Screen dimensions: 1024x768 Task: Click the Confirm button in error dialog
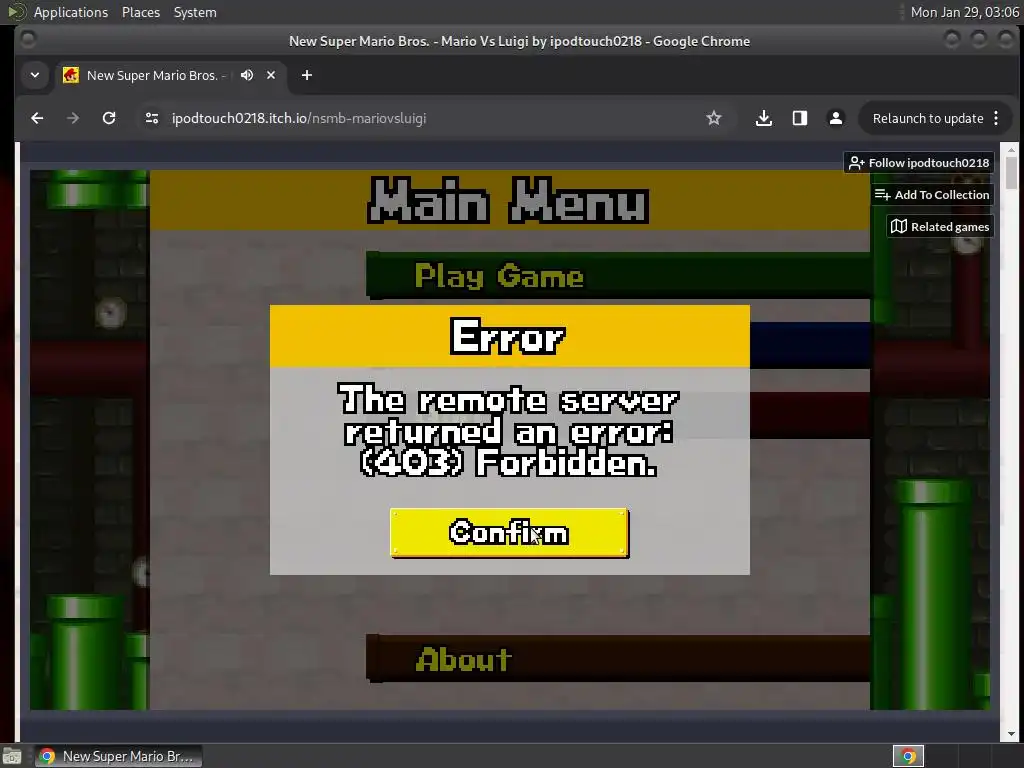509,532
